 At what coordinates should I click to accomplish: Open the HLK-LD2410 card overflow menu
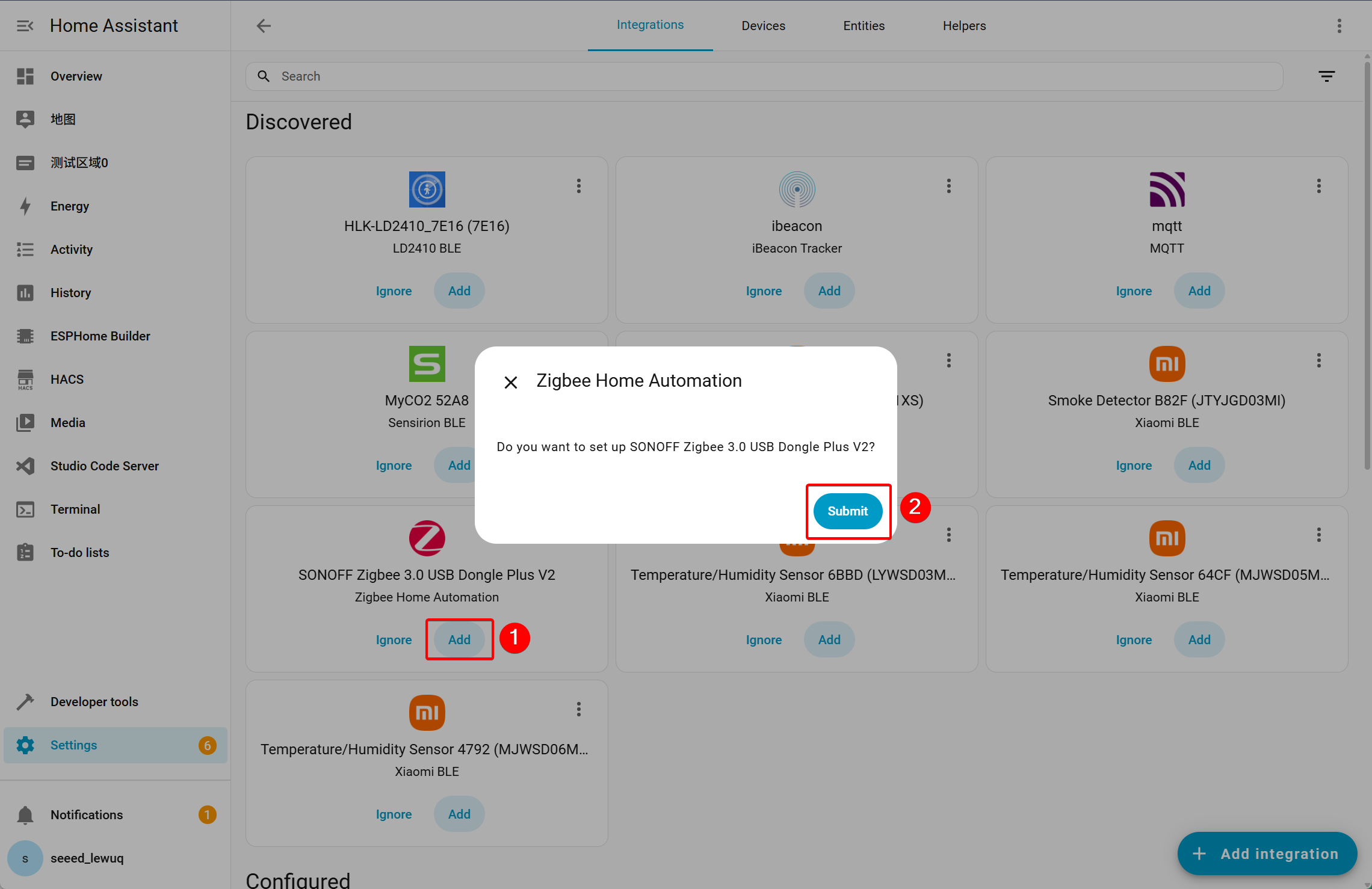(579, 186)
